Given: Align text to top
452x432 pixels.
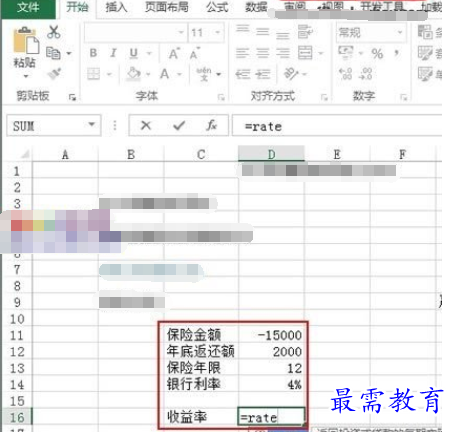Looking at the screenshot, I should [243, 29].
